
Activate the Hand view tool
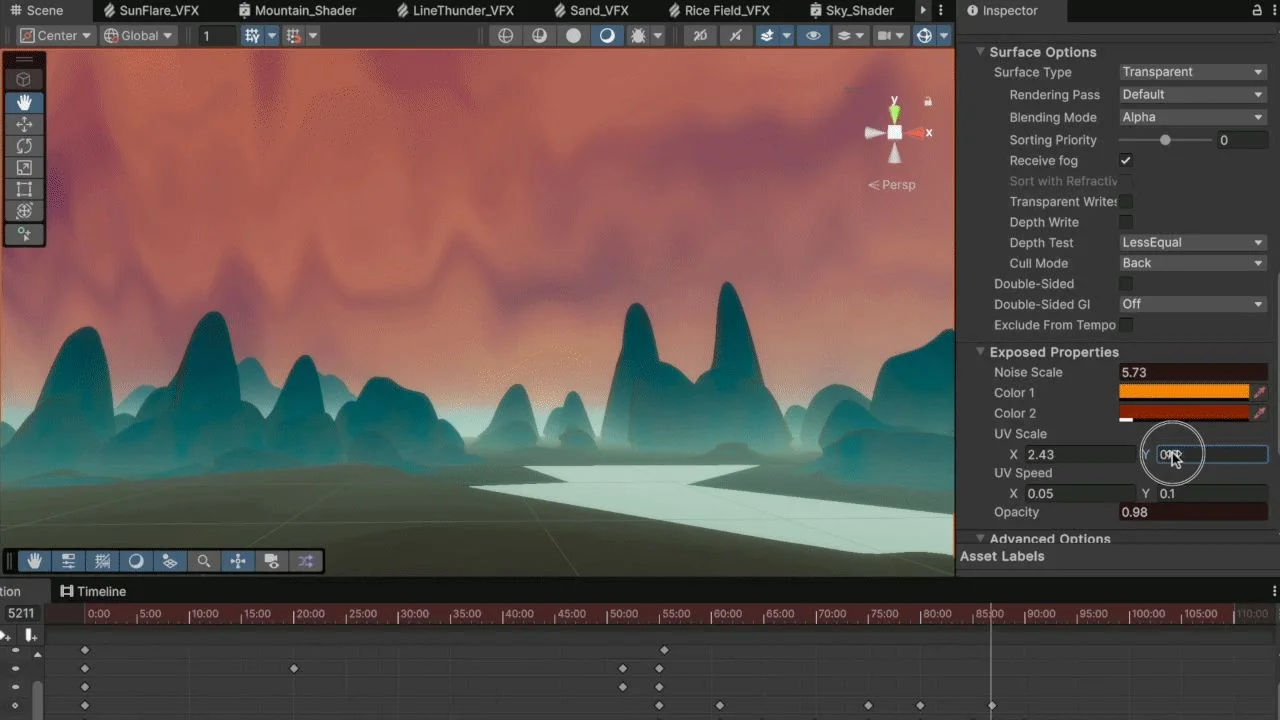(x=24, y=102)
